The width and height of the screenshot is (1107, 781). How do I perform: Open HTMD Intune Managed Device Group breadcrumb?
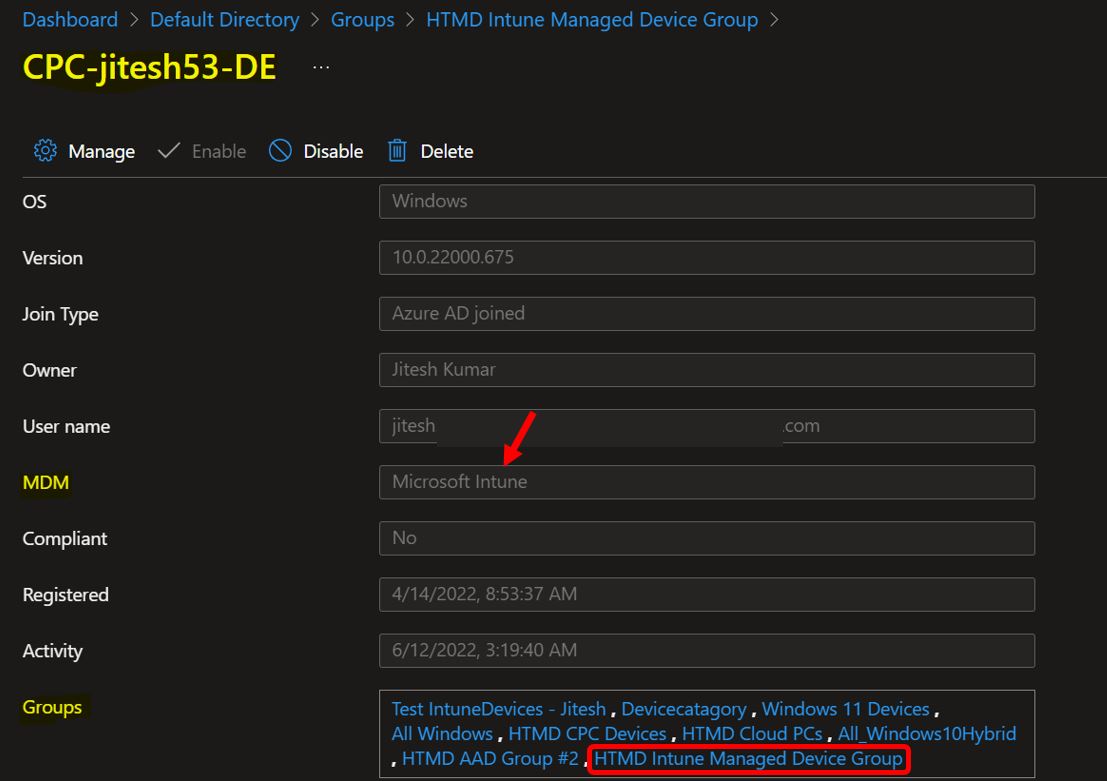point(592,19)
